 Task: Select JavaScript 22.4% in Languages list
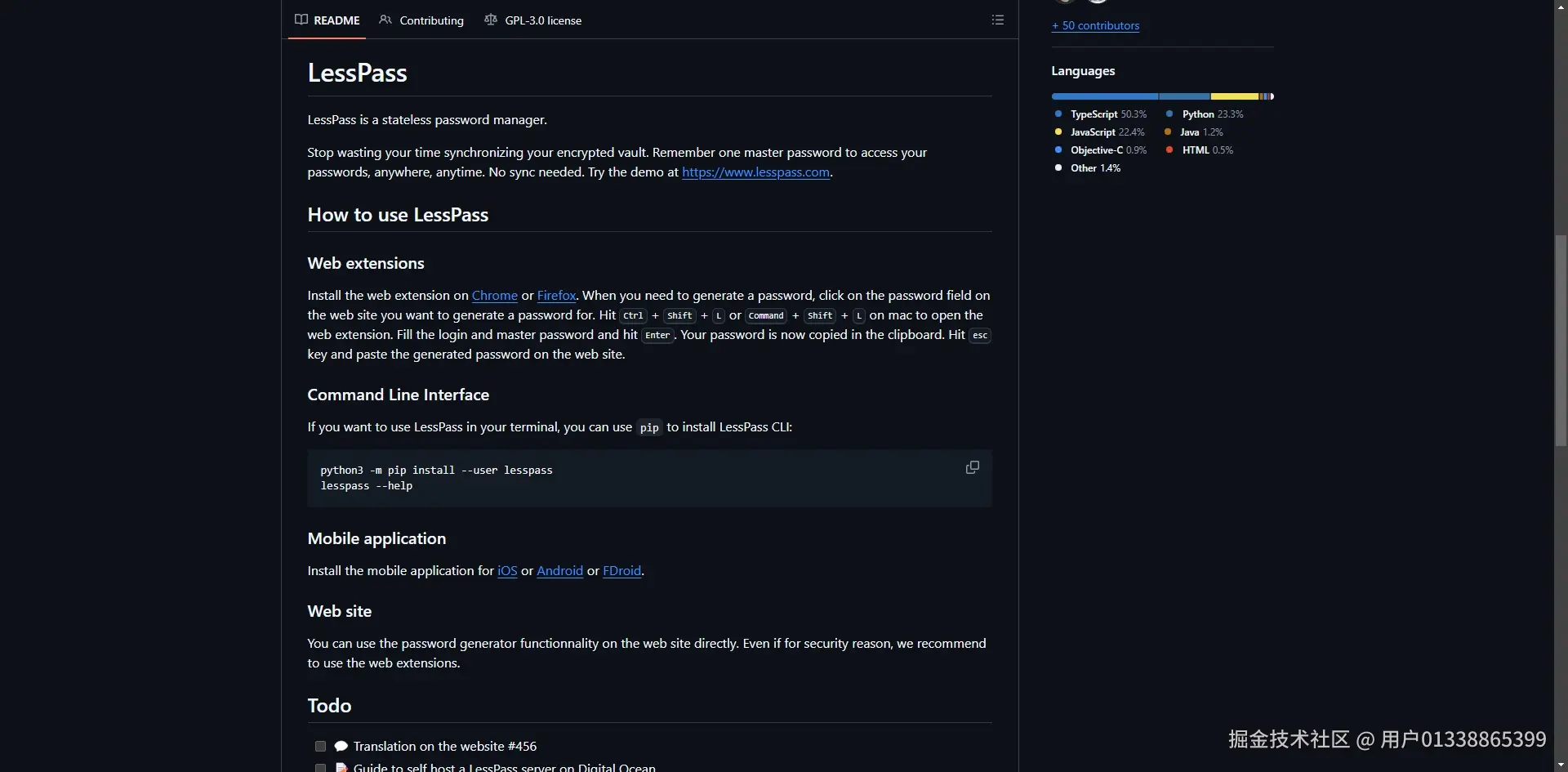[1099, 132]
